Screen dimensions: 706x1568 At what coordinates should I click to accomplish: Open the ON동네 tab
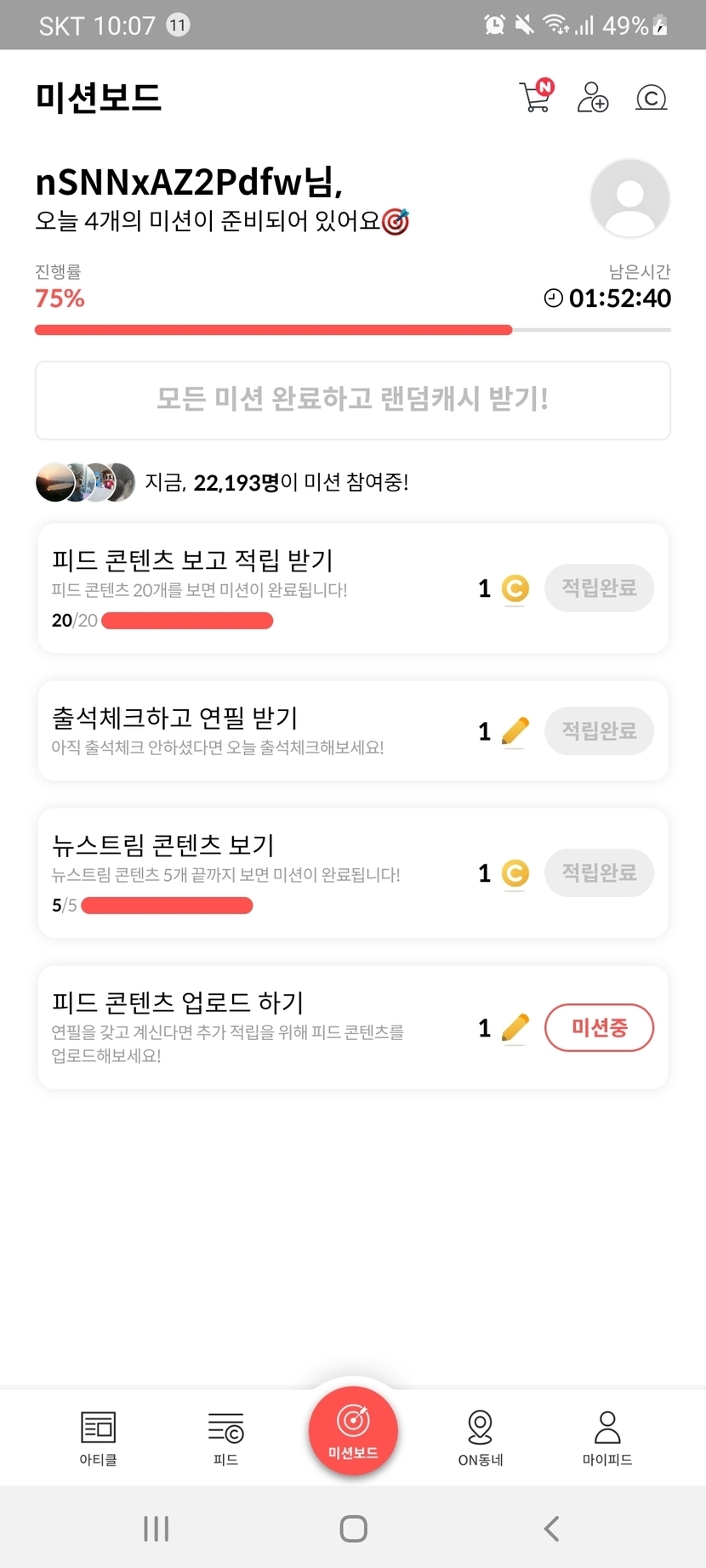coord(481,1437)
